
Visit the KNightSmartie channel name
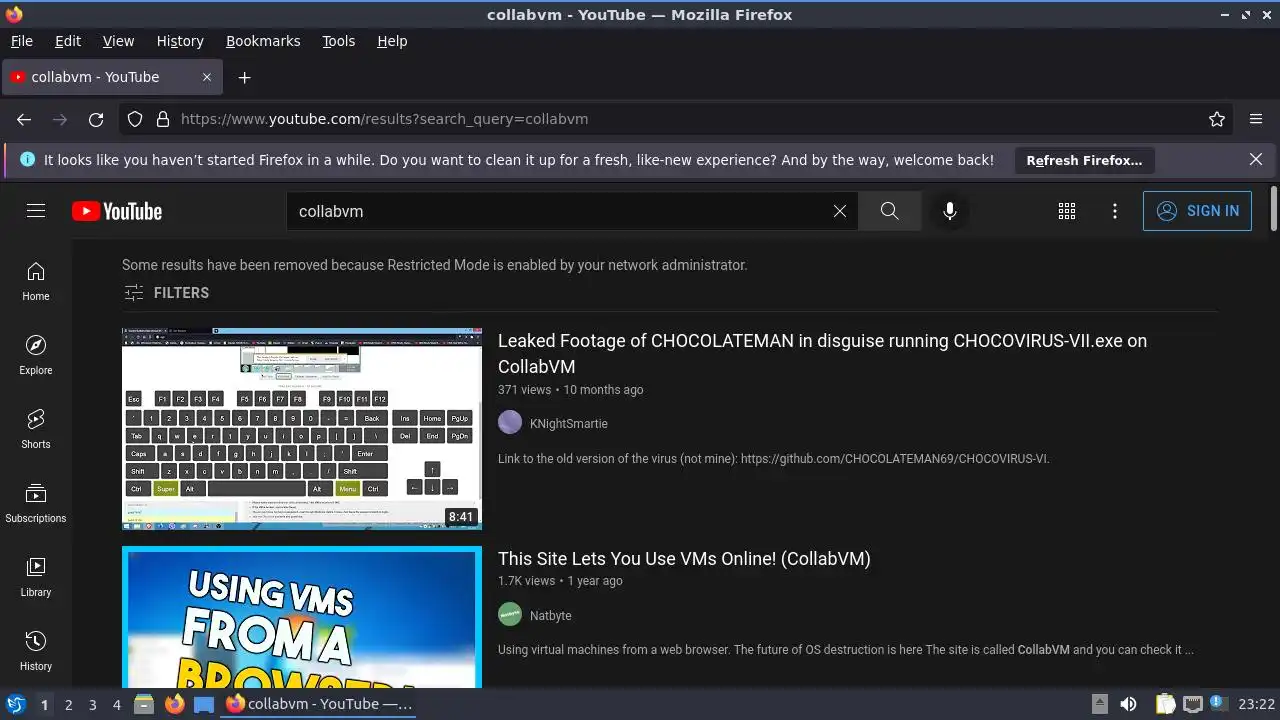569,423
